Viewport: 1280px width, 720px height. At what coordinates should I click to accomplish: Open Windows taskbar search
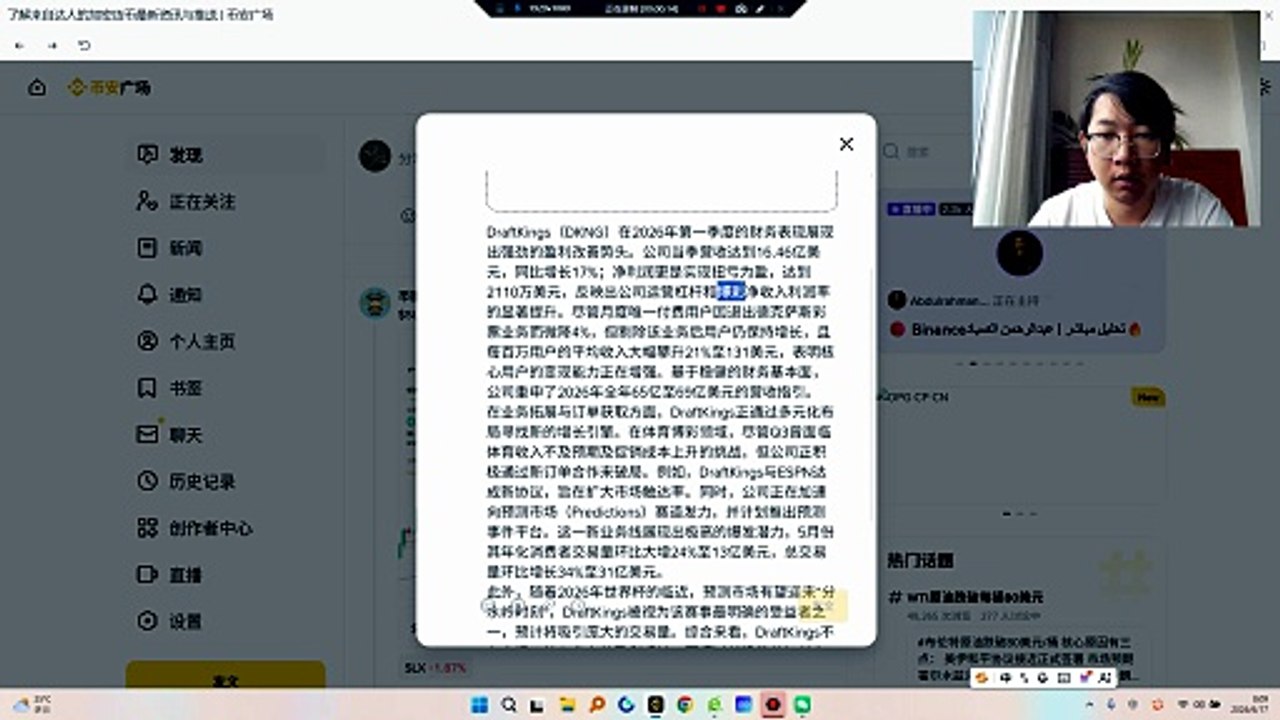pos(509,704)
